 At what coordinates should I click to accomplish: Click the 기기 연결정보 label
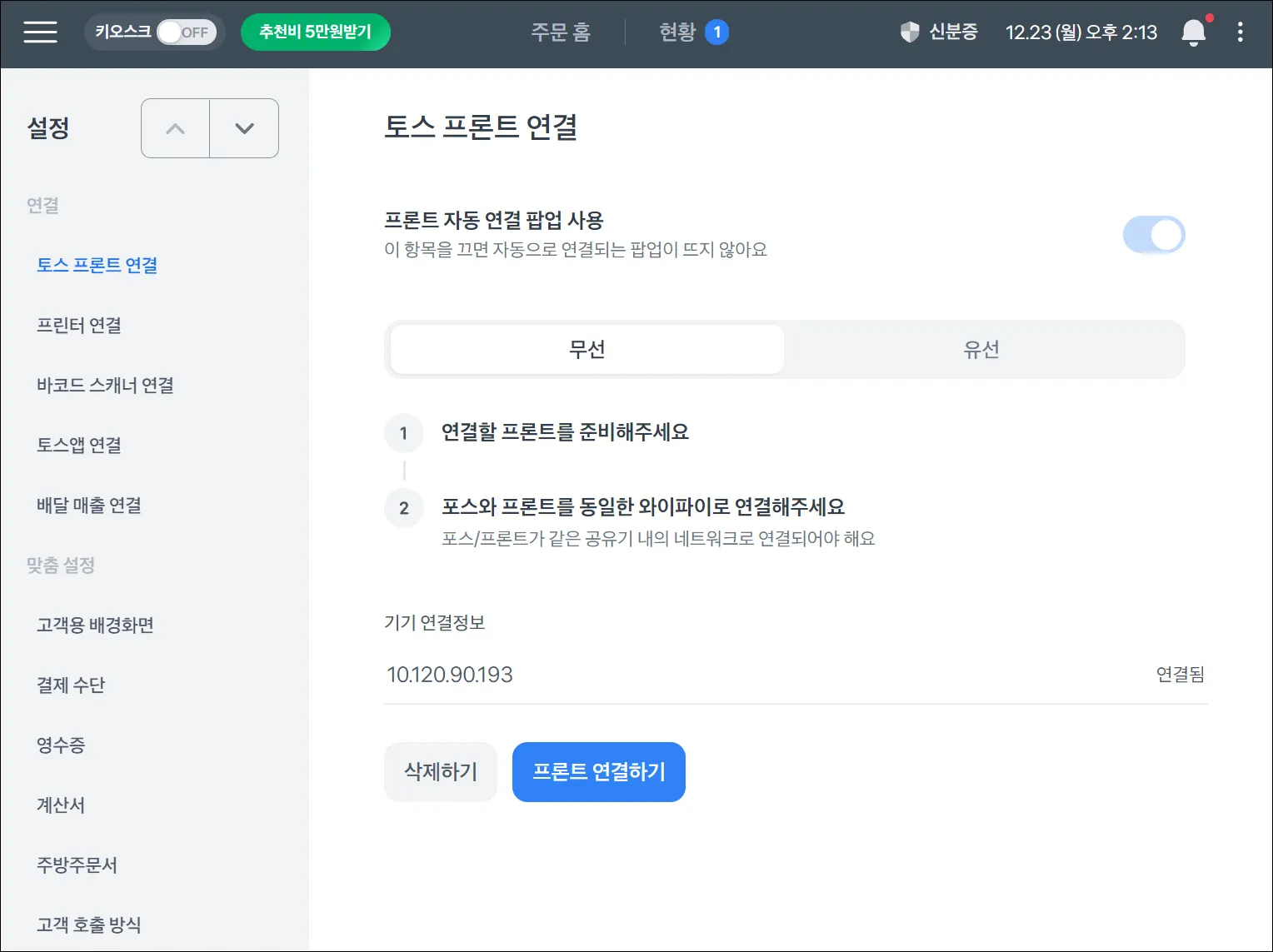coord(435,622)
